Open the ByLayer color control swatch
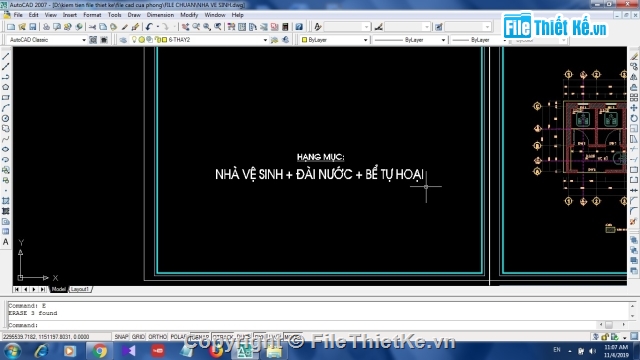 coord(334,40)
